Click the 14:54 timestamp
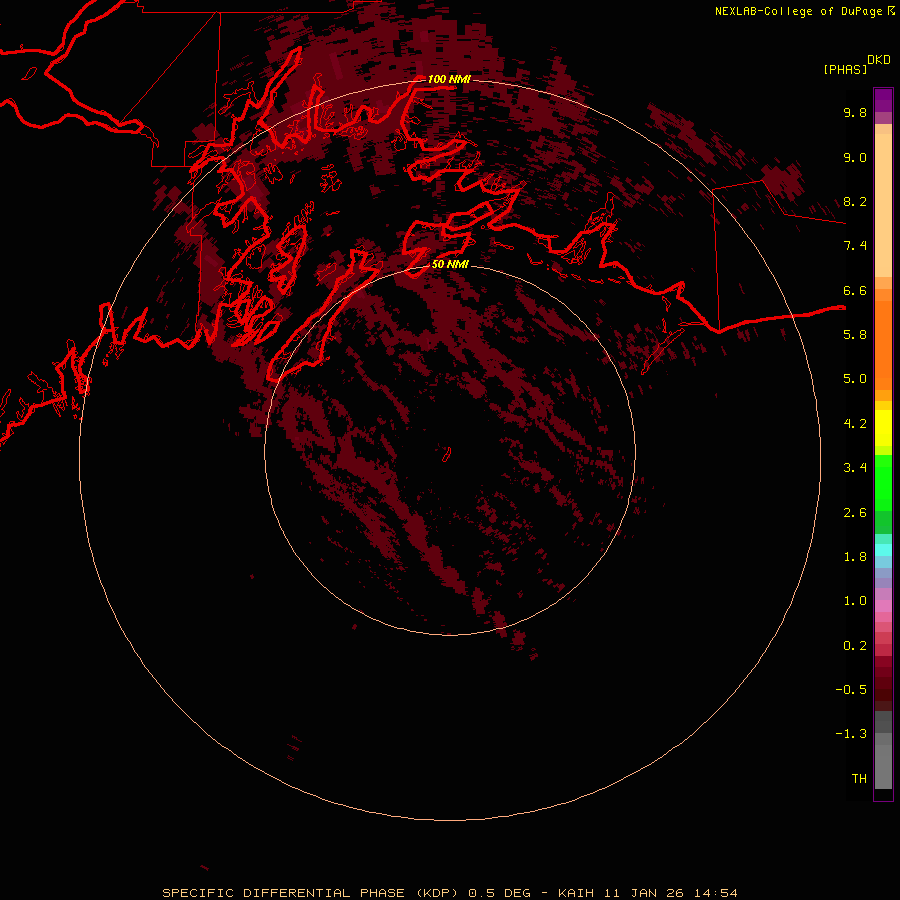900x900 pixels. tap(716, 893)
